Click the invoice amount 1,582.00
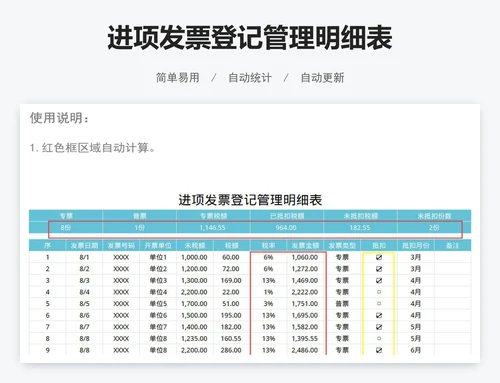Screen dimensions: 500x383 point(305,327)
